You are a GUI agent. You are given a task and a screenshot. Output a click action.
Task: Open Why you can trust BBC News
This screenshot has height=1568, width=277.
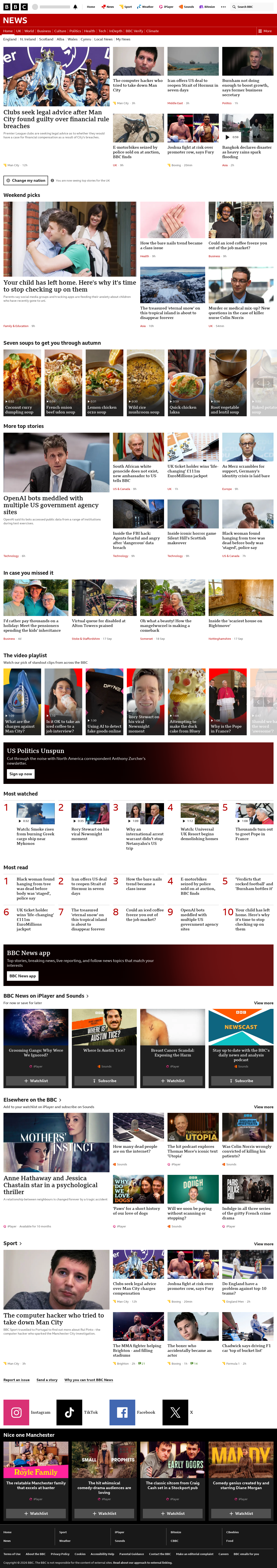[x=89, y=1380]
